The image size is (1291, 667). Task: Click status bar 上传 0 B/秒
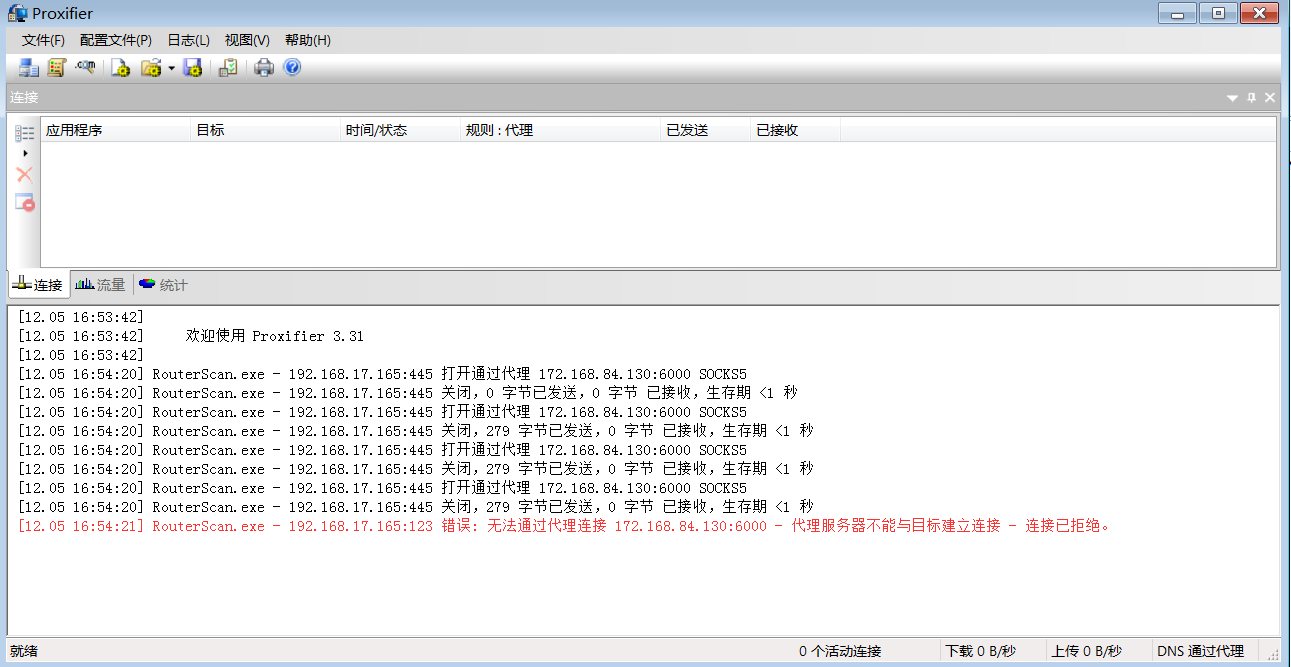tap(1086, 651)
